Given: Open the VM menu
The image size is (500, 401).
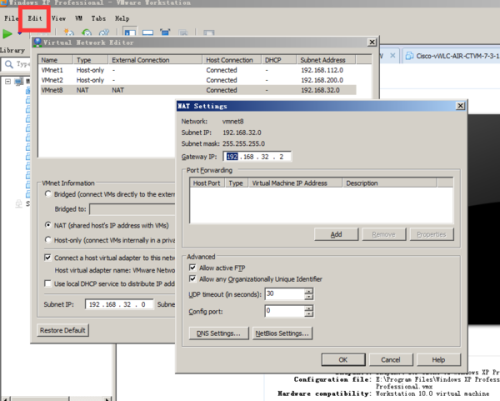Looking at the screenshot, I should click(x=79, y=18).
